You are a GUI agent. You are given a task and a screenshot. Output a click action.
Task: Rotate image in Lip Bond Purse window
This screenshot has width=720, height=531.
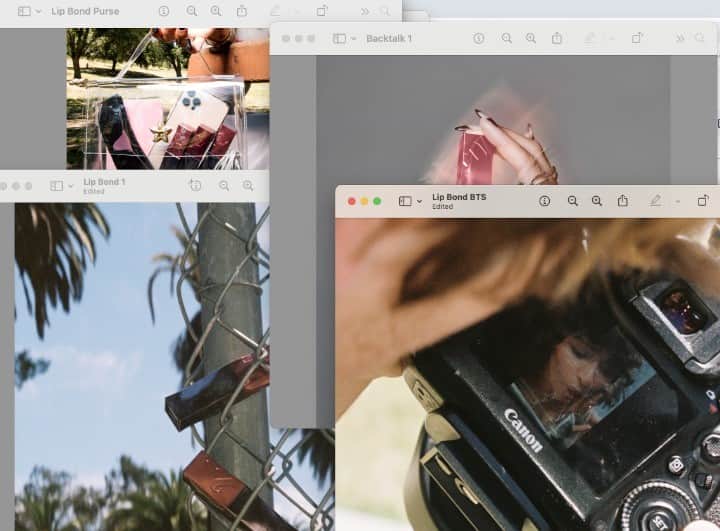pyautogui.click(x=322, y=11)
